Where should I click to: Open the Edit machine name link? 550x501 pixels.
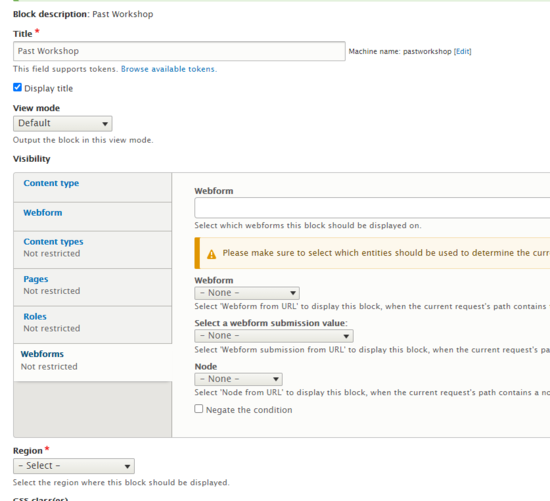coord(462,52)
